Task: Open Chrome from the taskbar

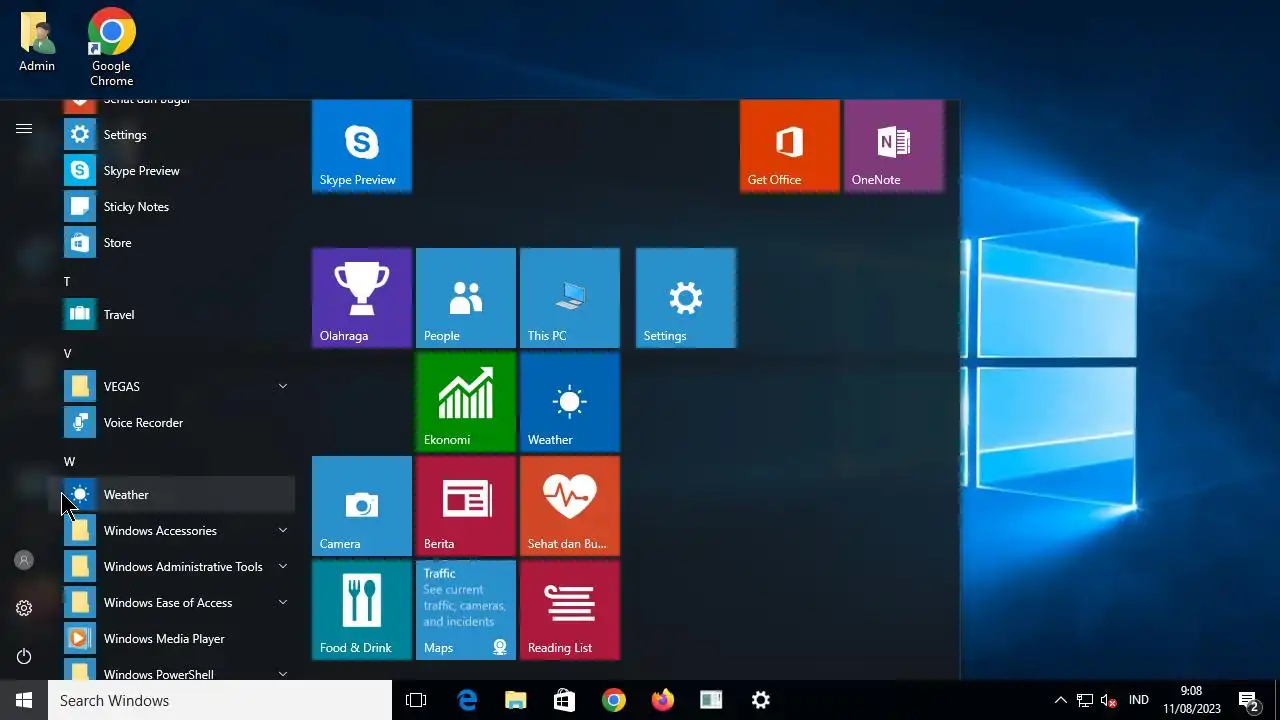Action: coord(614,700)
